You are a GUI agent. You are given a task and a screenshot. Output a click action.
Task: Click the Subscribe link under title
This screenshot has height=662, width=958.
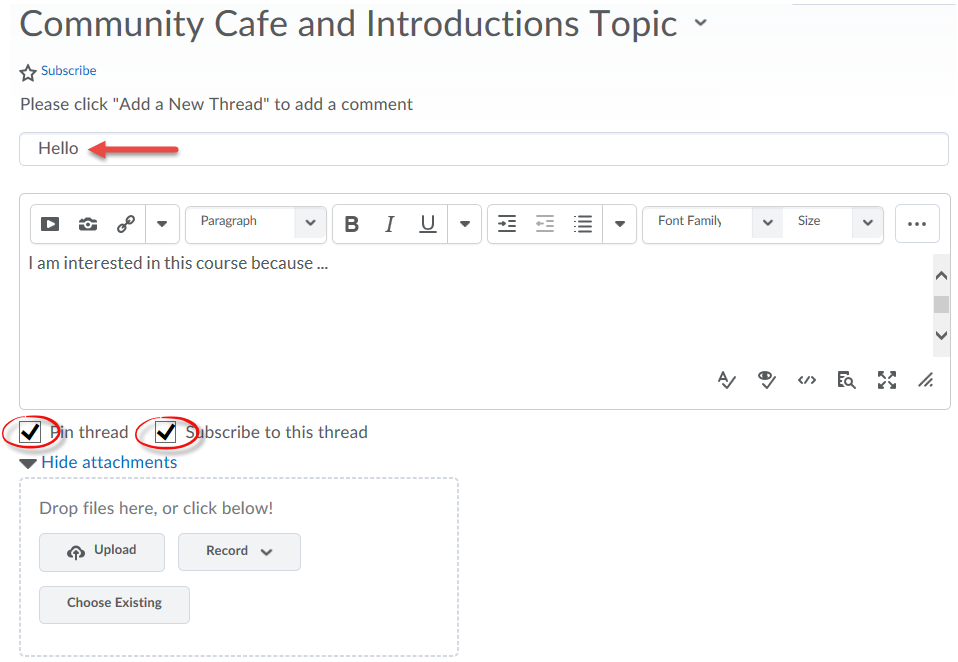(x=68, y=71)
